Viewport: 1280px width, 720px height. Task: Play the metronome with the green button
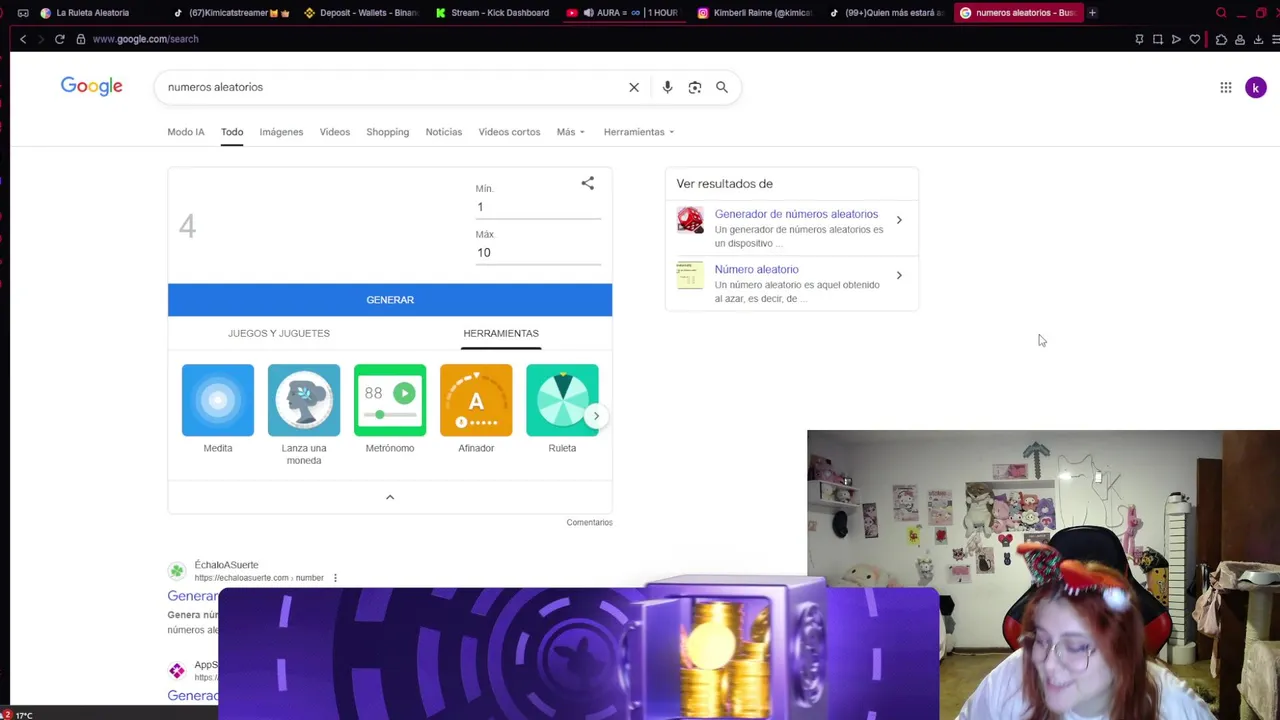pyautogui.click(x=404, y=393)
